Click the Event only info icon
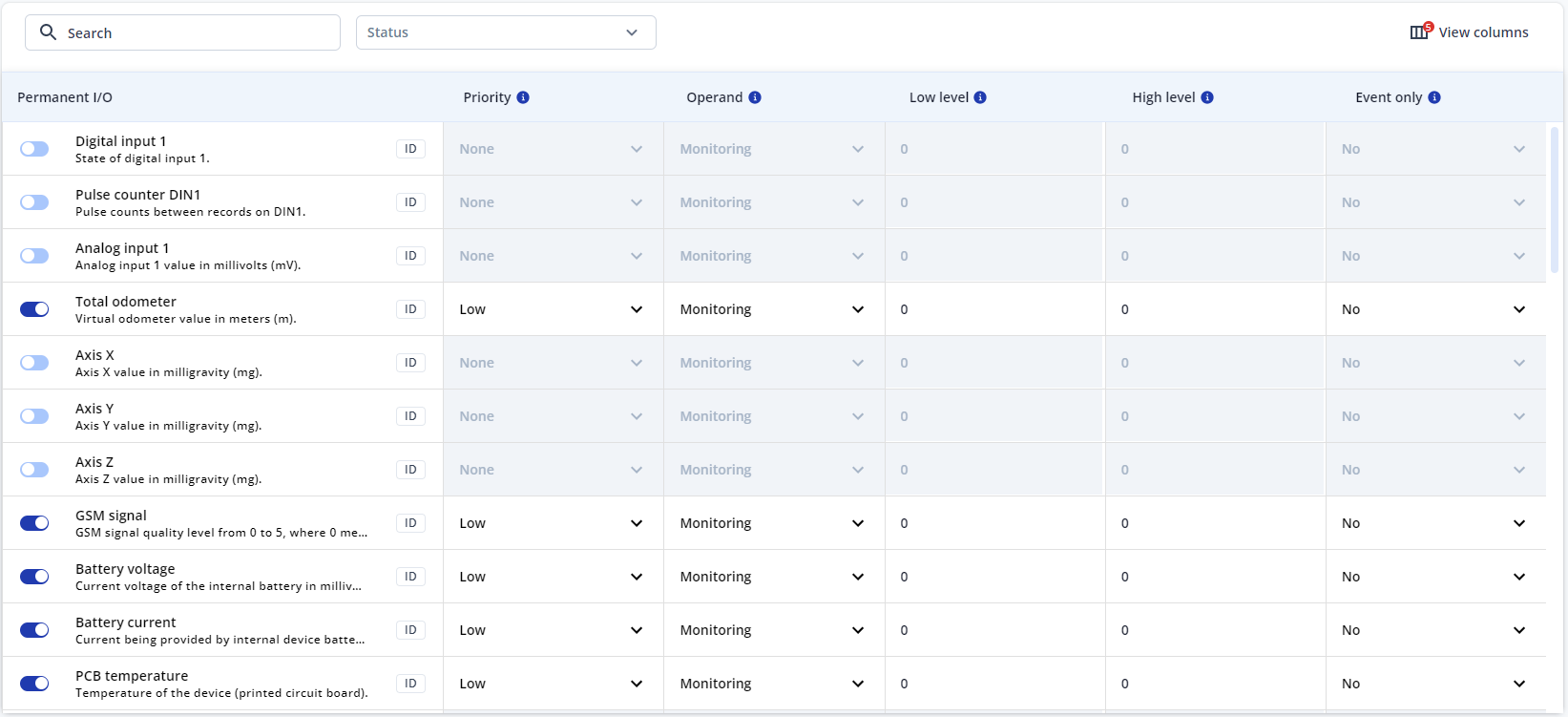Image resolution: width=1568 pixels, height=717 pixels. click(1434, 97)
